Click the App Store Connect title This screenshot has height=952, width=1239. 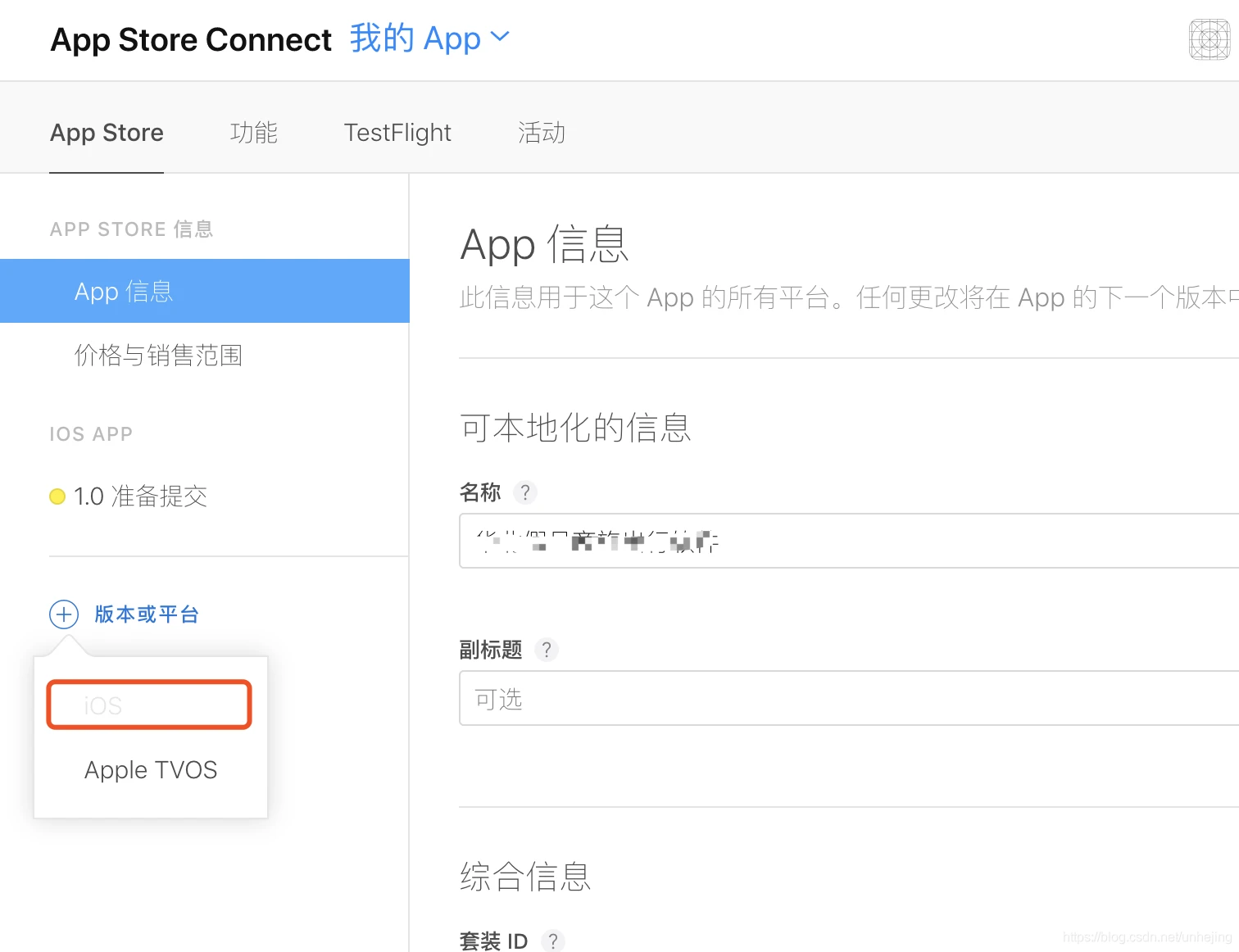pos(191,39)
